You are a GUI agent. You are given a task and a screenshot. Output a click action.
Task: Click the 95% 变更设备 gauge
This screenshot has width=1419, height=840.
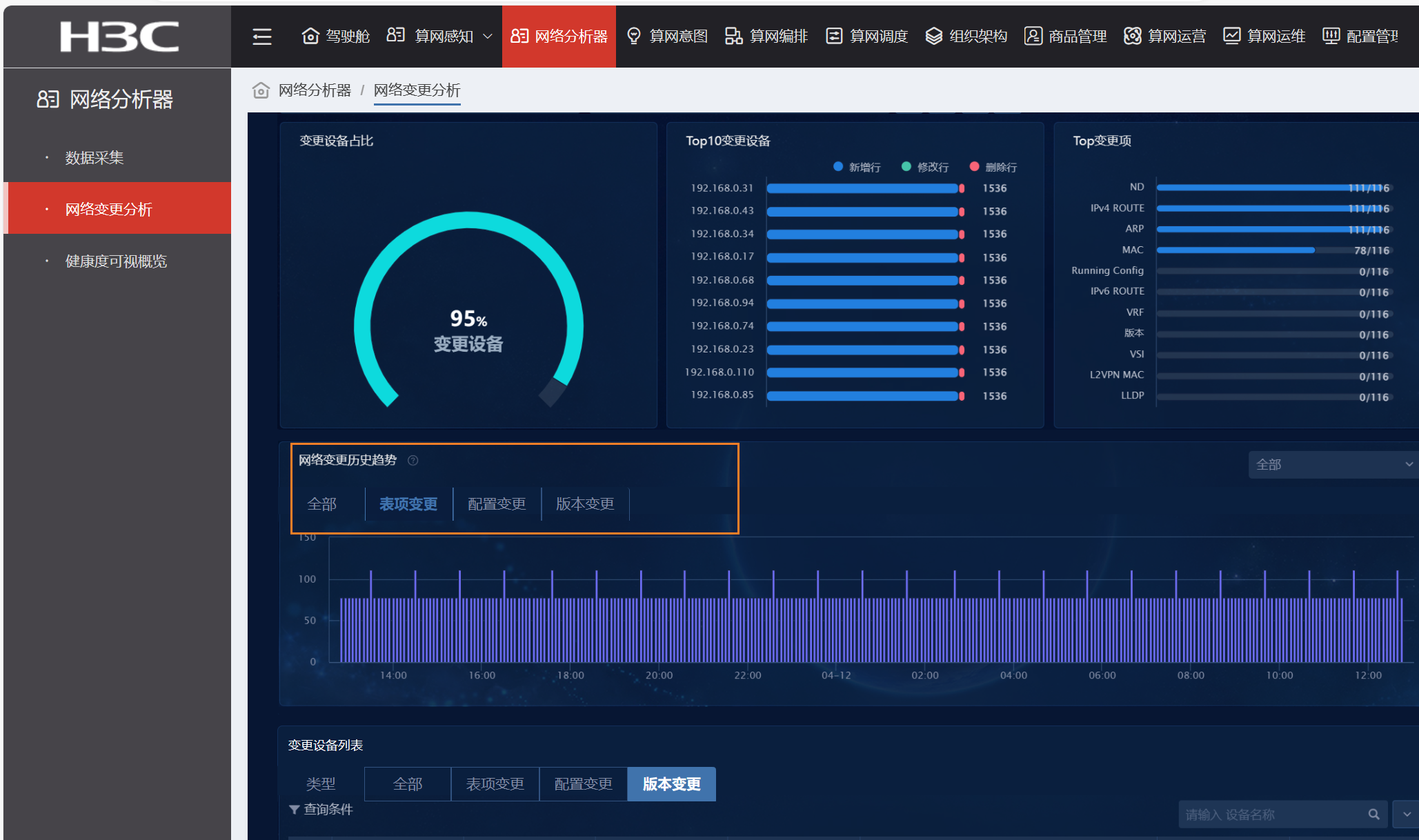point(469,310)
